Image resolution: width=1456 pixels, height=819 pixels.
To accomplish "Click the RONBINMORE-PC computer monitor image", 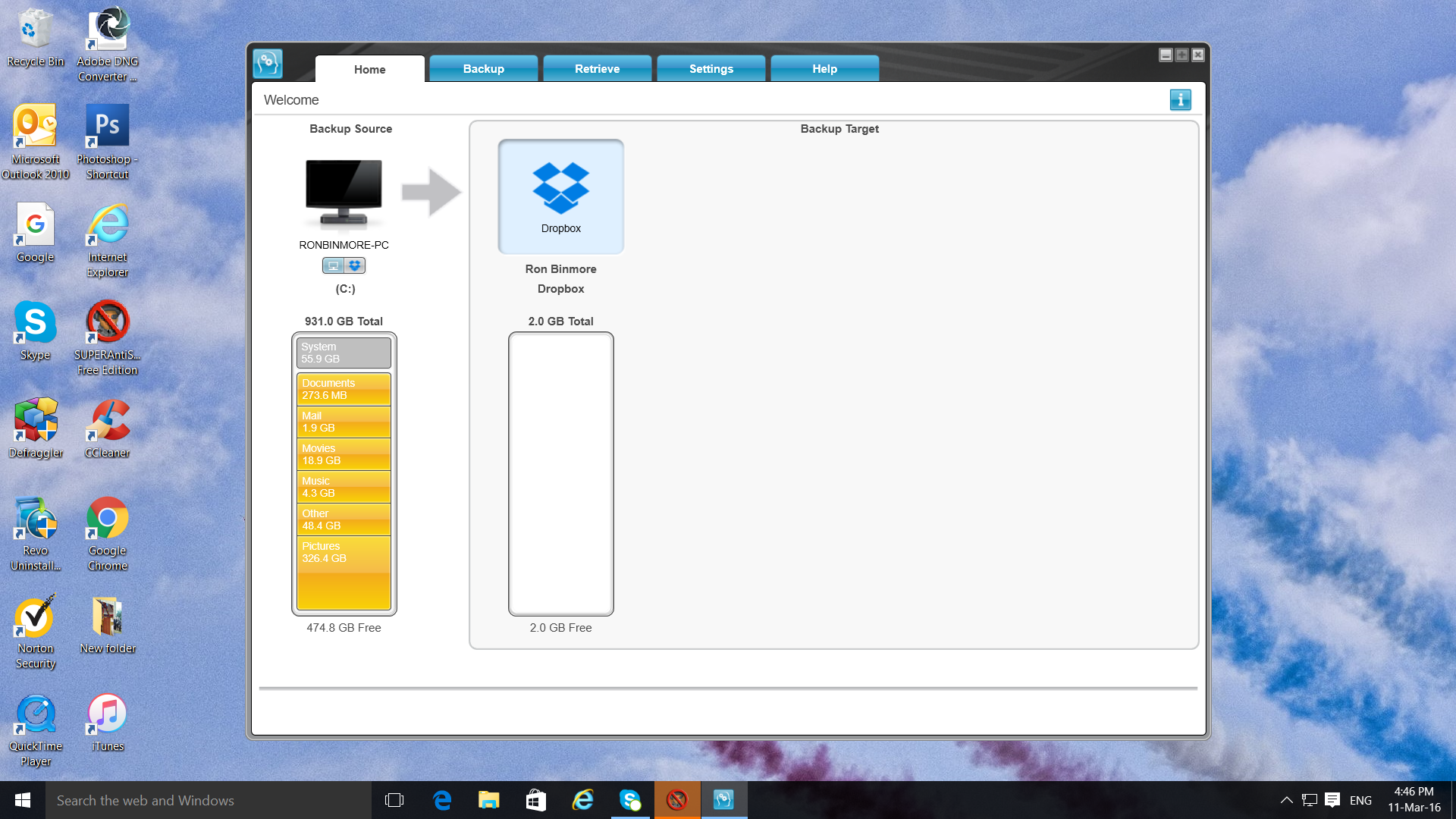I will tap(344, 193).
